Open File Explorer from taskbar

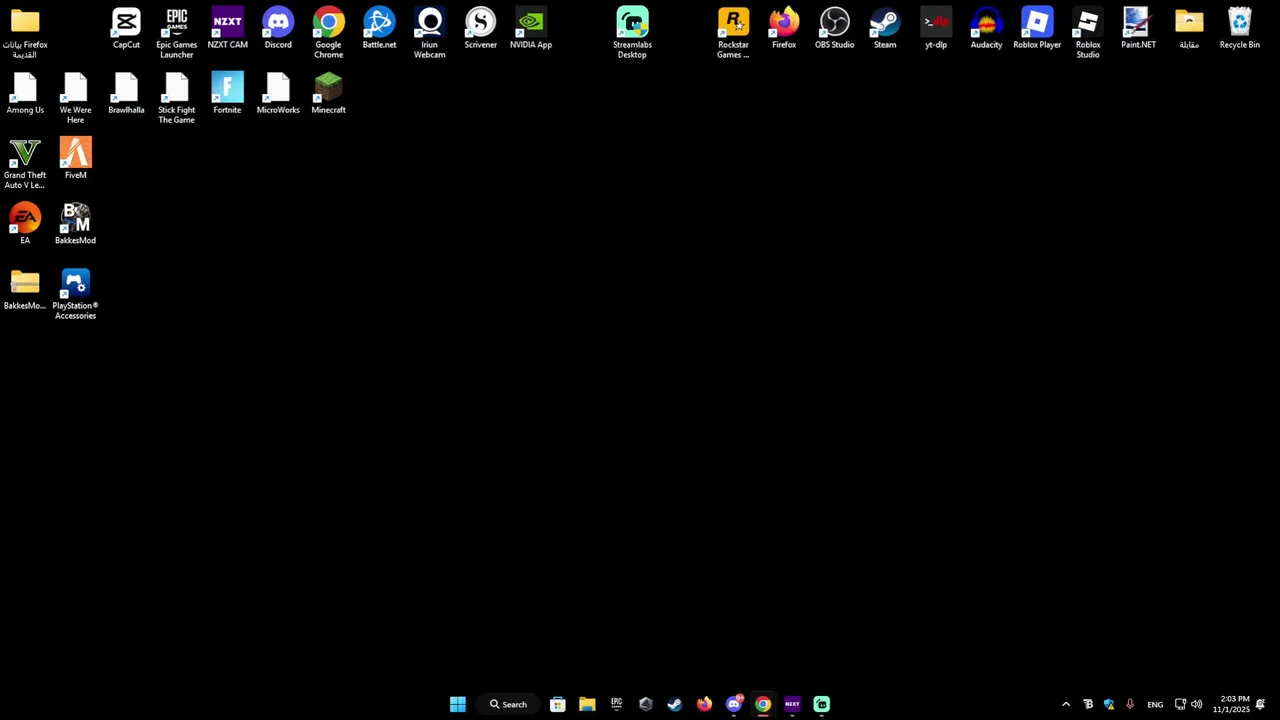pyautogui.click(x=587, y=704)
